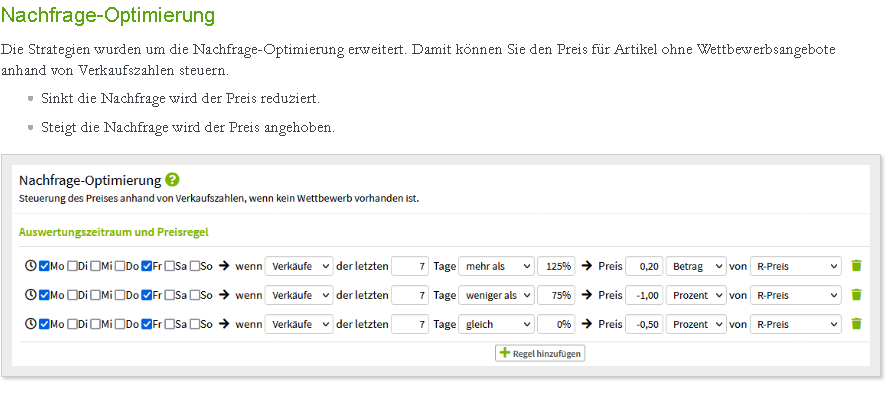Image resolution: width=886 pixels, height=403 pixels.
Task: Click the clock icon of the third rule
Action: [x=31, y=324]
